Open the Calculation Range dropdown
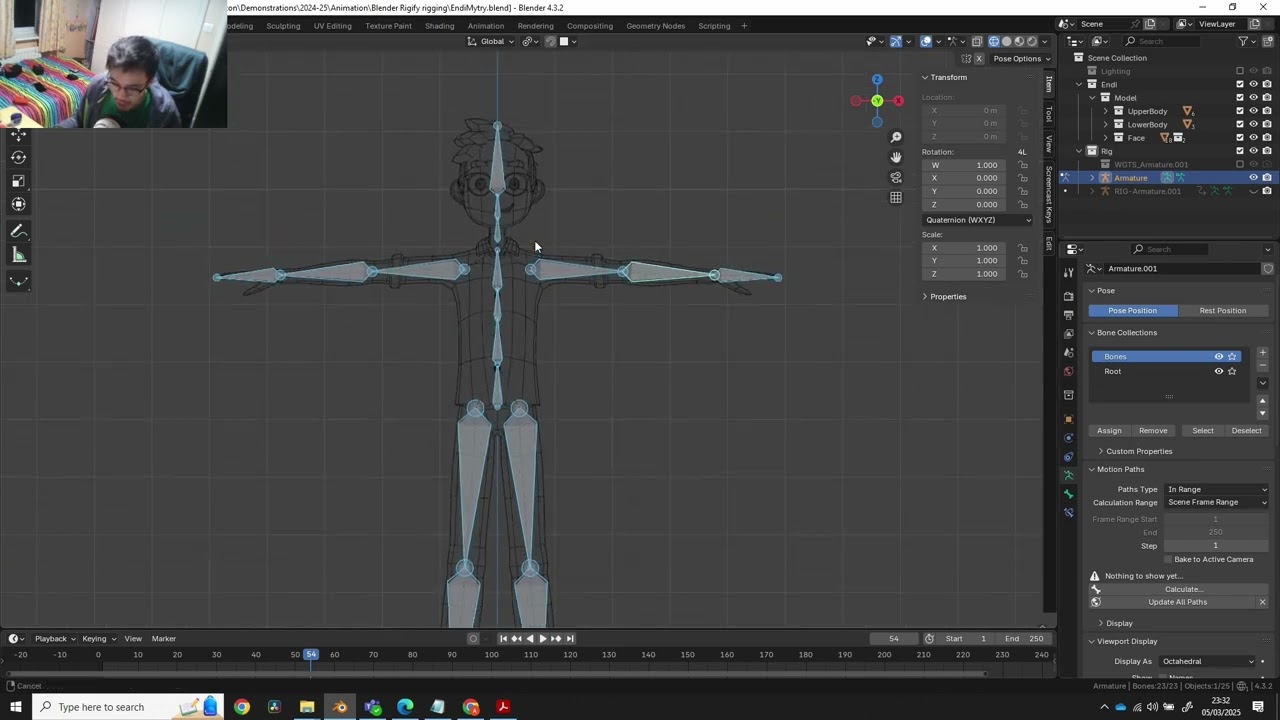 tap(1216, 502)
